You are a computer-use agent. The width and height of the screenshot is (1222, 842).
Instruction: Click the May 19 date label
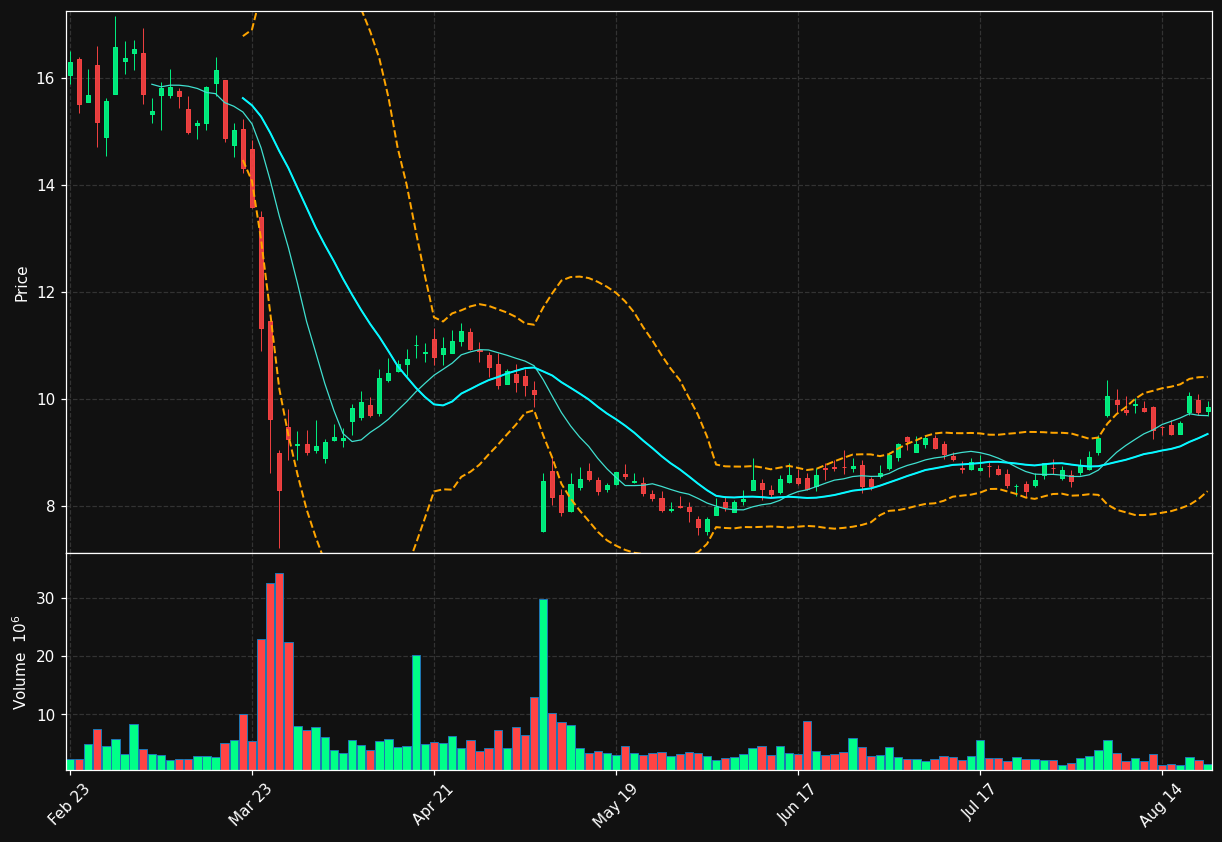[615, 803]
